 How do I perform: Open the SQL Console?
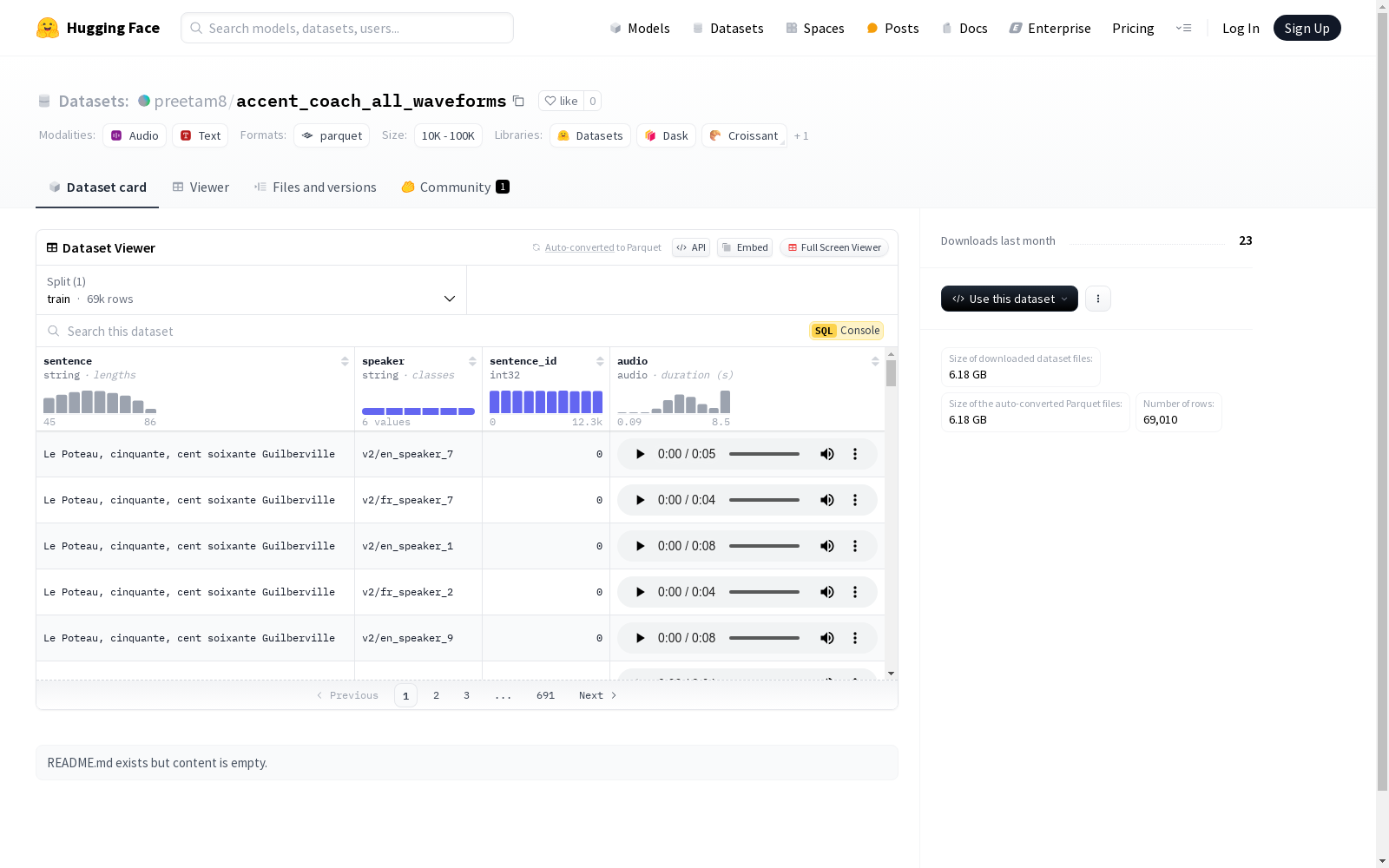846,331
